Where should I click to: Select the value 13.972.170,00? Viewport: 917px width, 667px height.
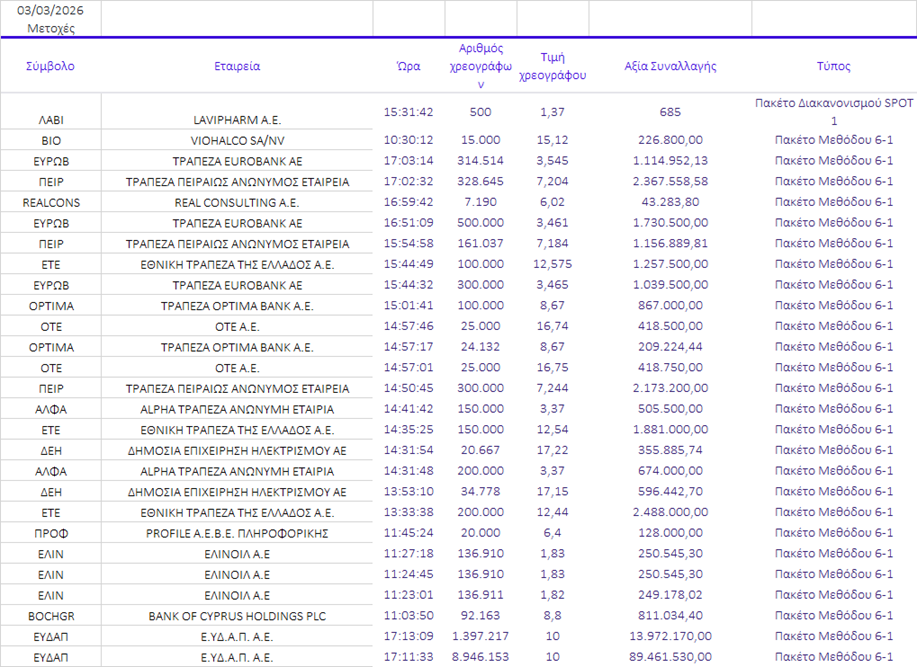670,636
